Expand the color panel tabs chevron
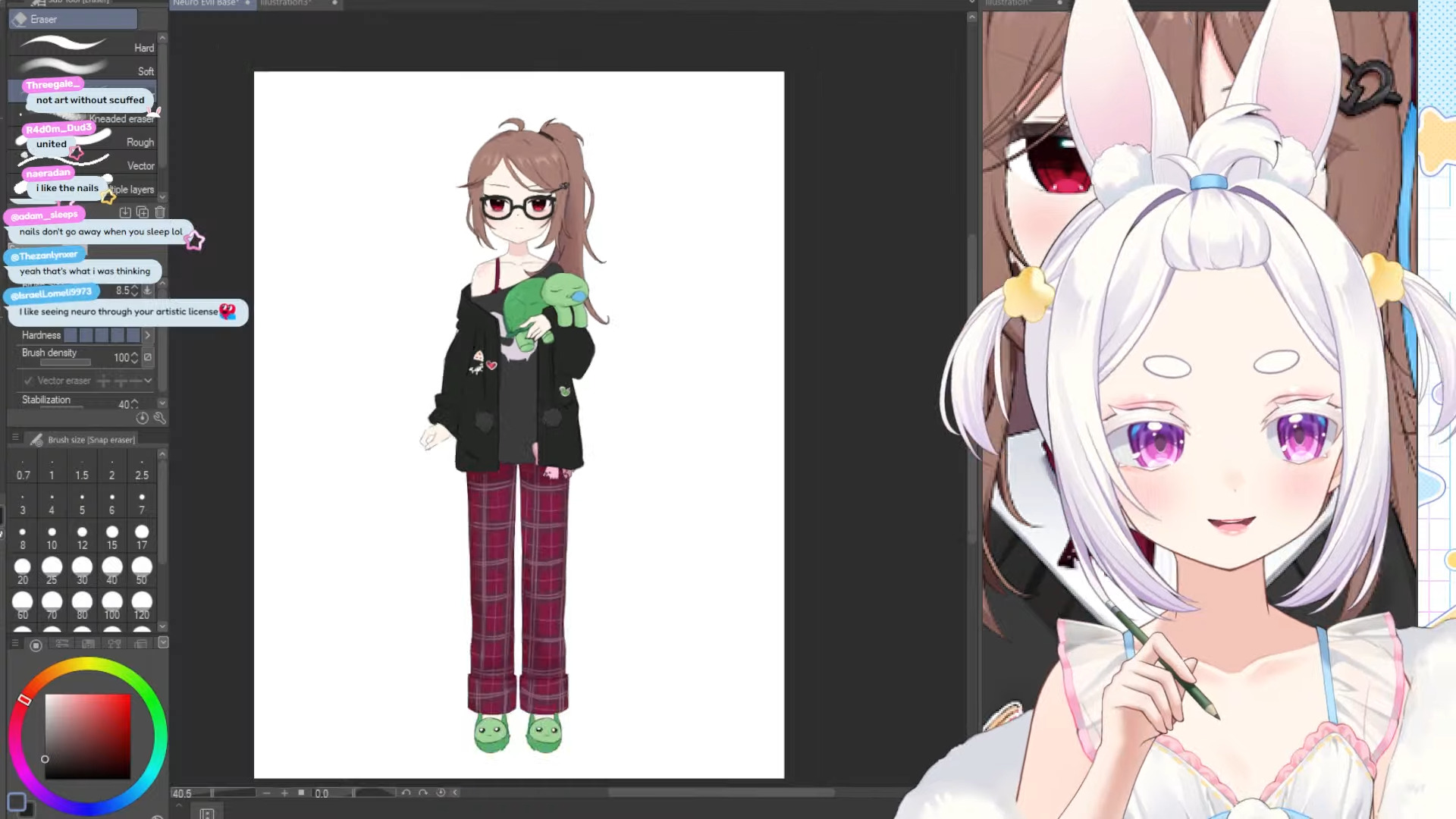 point(163,643)
